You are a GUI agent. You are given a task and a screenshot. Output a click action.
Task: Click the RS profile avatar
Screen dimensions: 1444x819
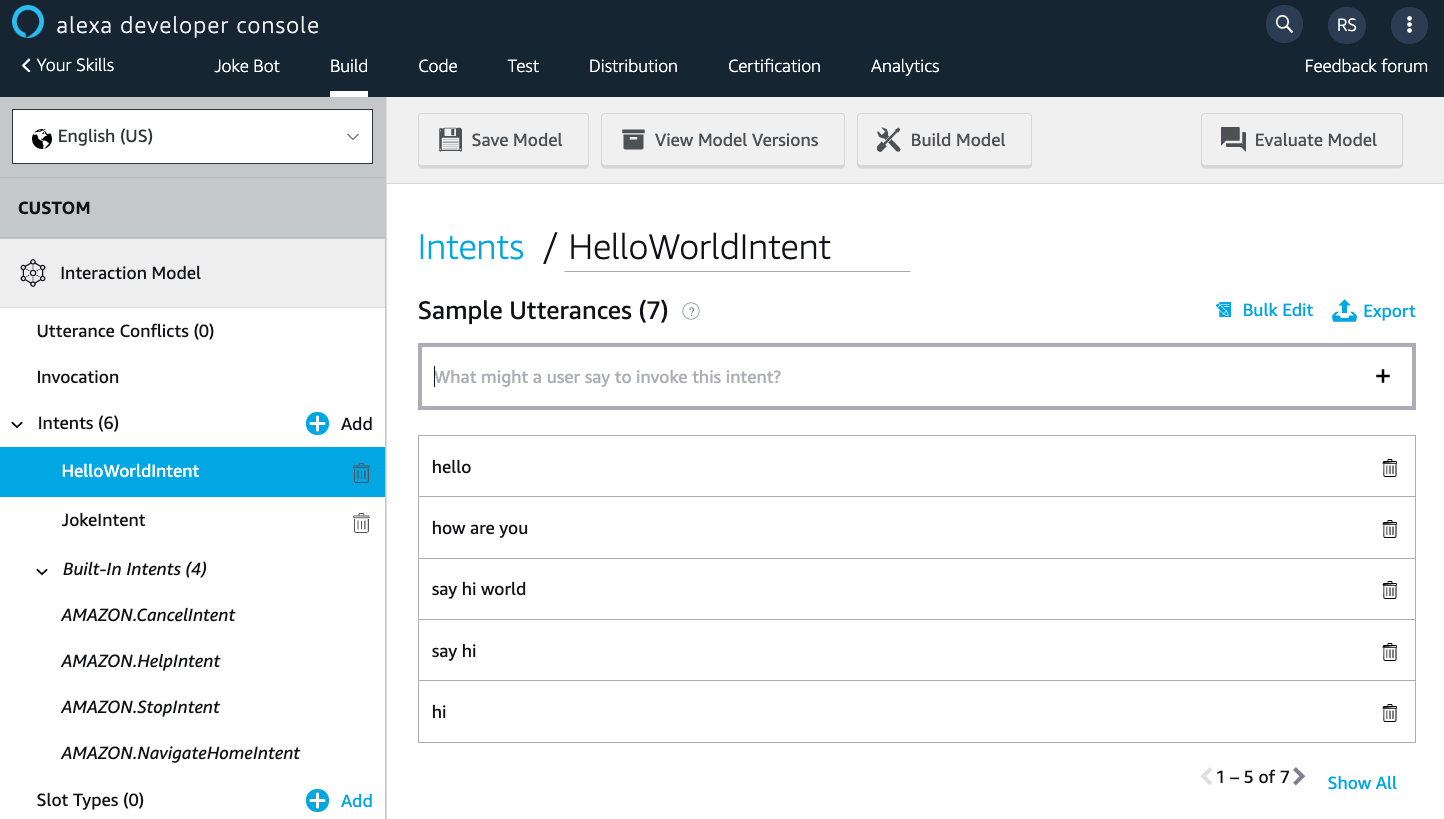coord(1346,24)
